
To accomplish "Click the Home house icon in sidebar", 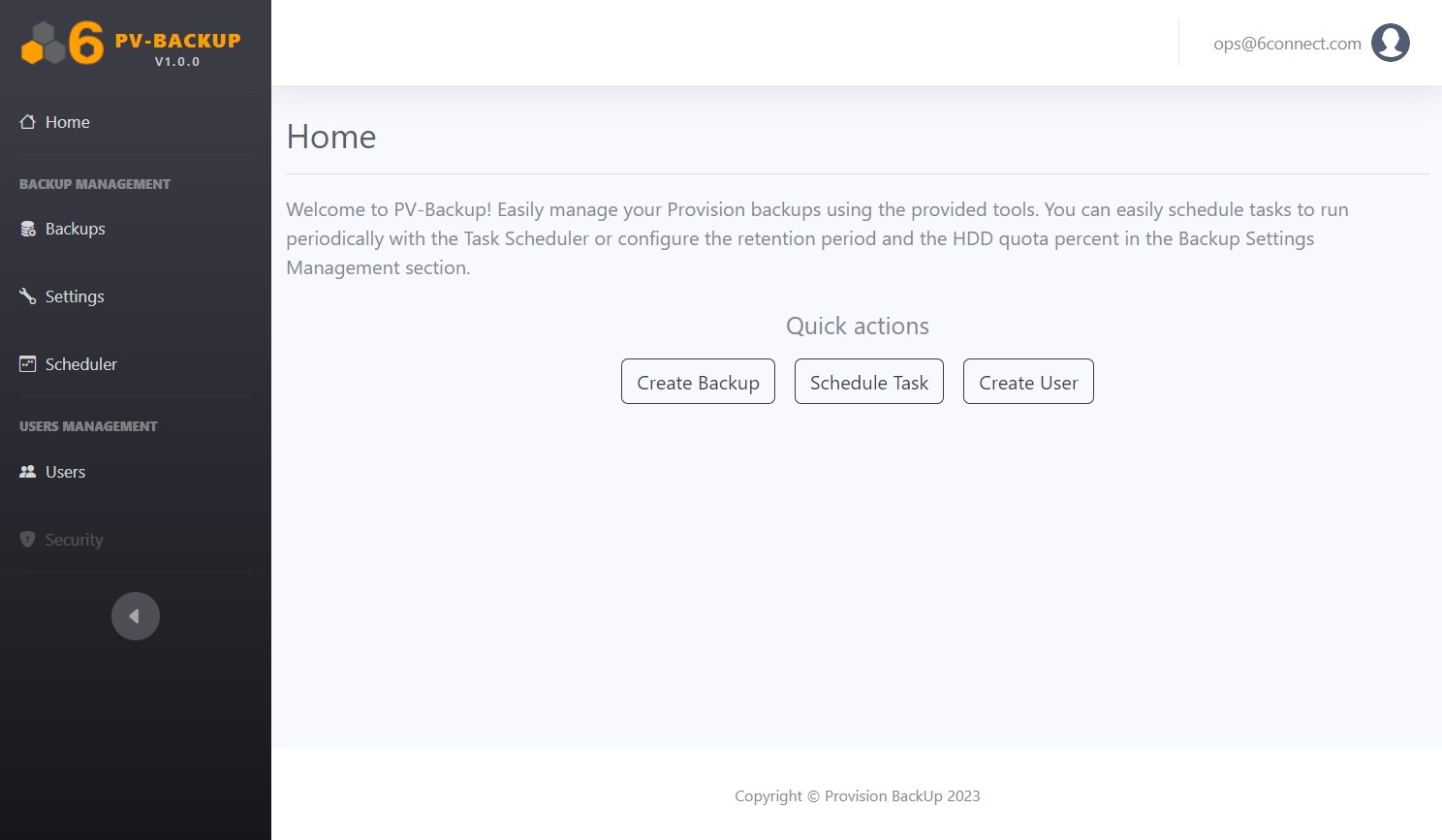I will [27, 122].
